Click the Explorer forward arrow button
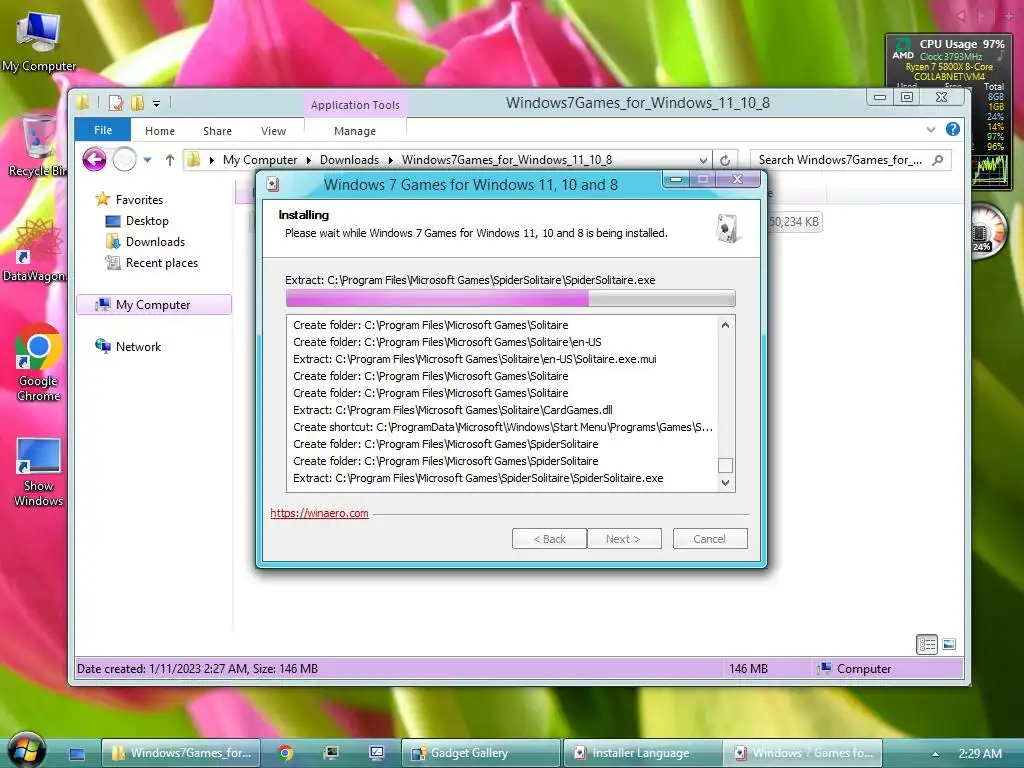 [124, 159]
